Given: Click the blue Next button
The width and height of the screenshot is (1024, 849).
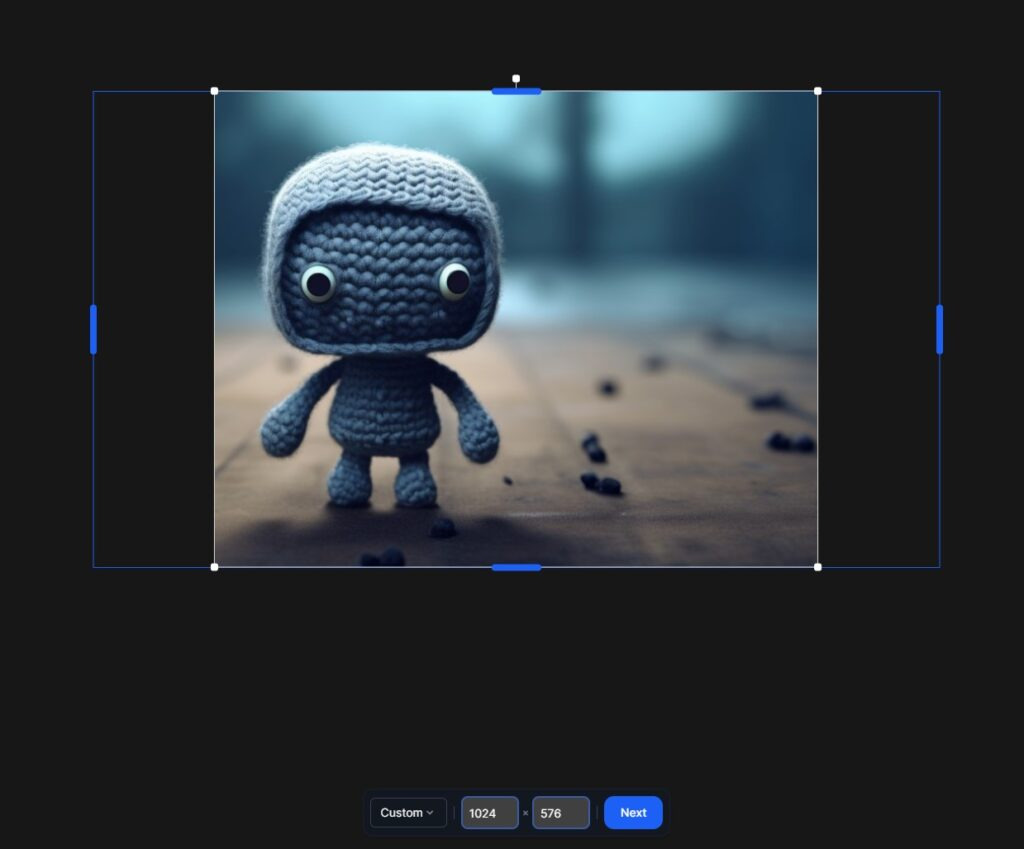Looking at the screenshot, I should pyautogui.click(x=633, y=812).
